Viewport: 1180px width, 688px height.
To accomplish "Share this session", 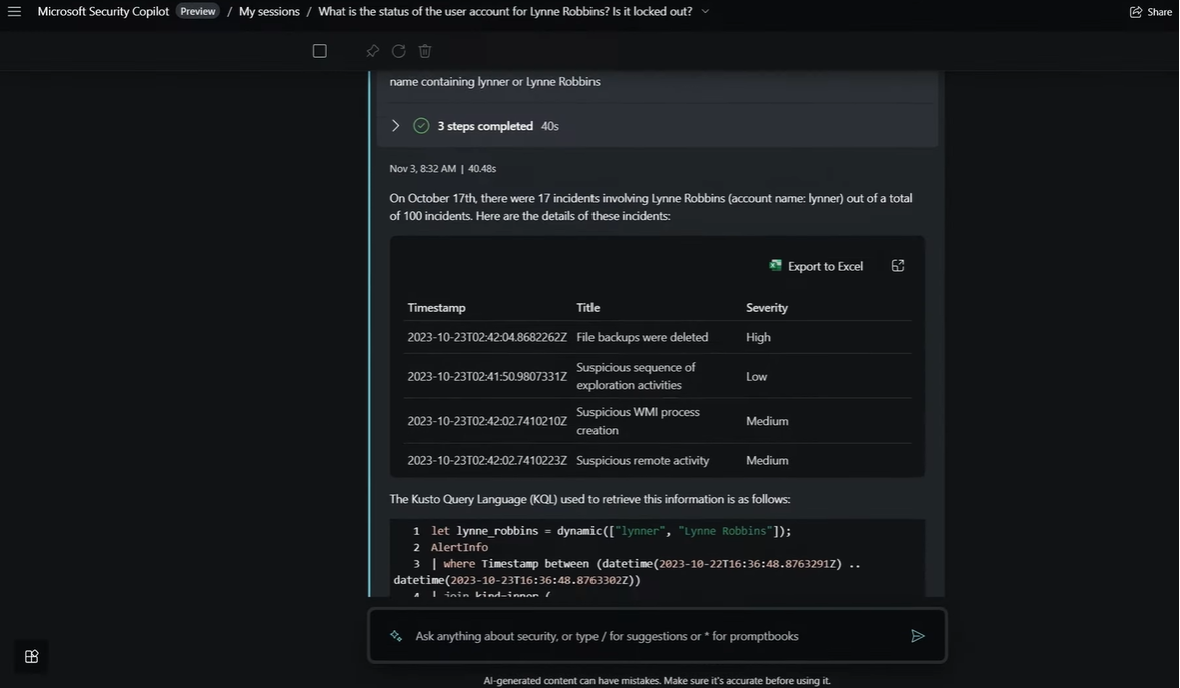I will 1150,12.
